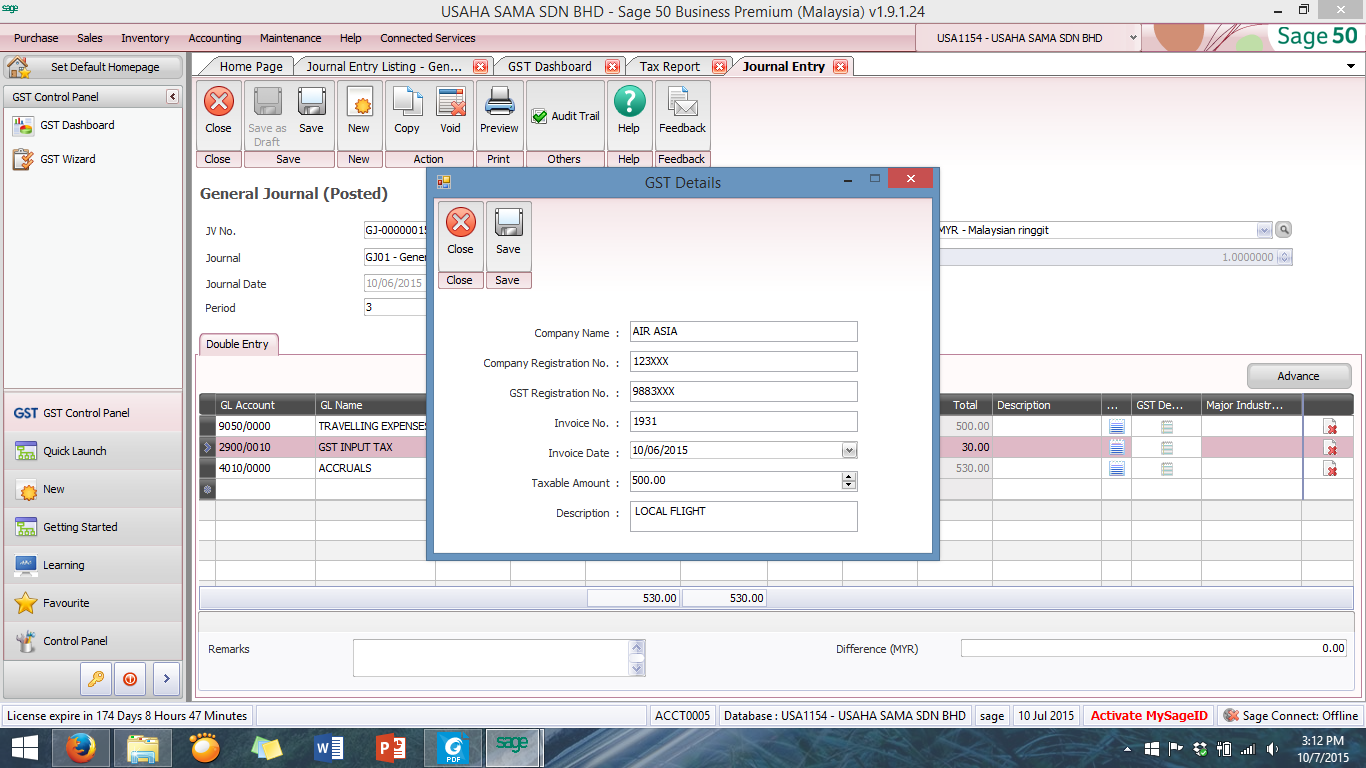Open Invoice Date dropdown calendar
This screenshot has height=768, width=1366.
[849, 451]
